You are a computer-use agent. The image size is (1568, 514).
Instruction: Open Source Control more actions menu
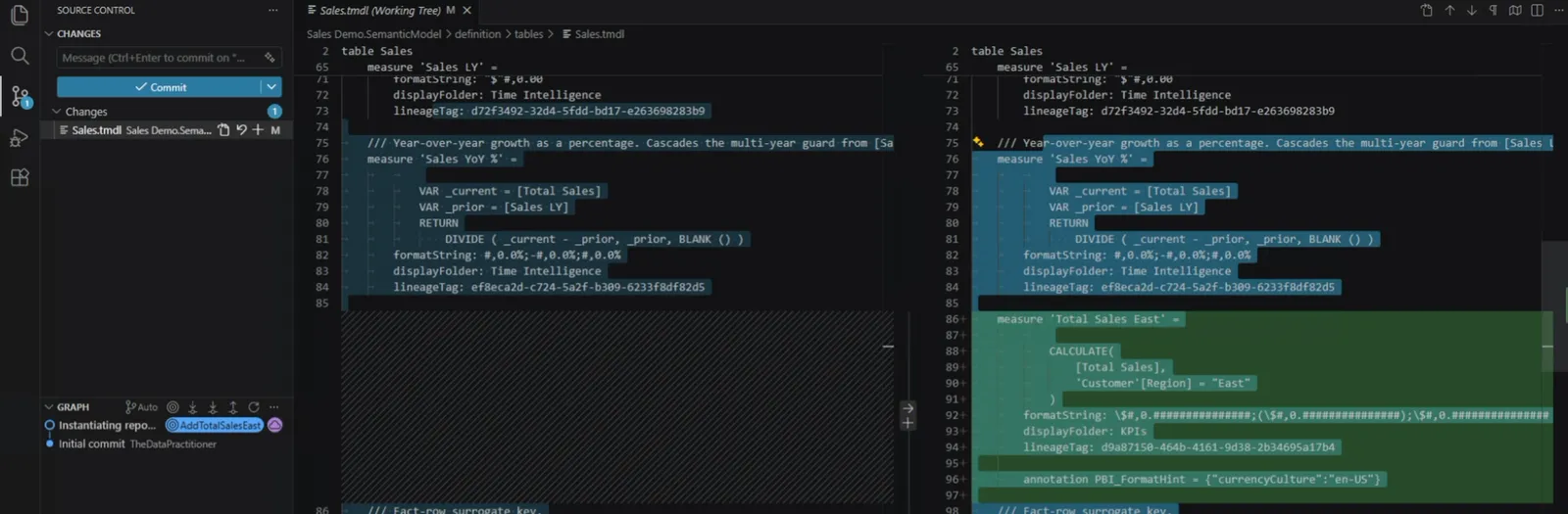[273, 10]
